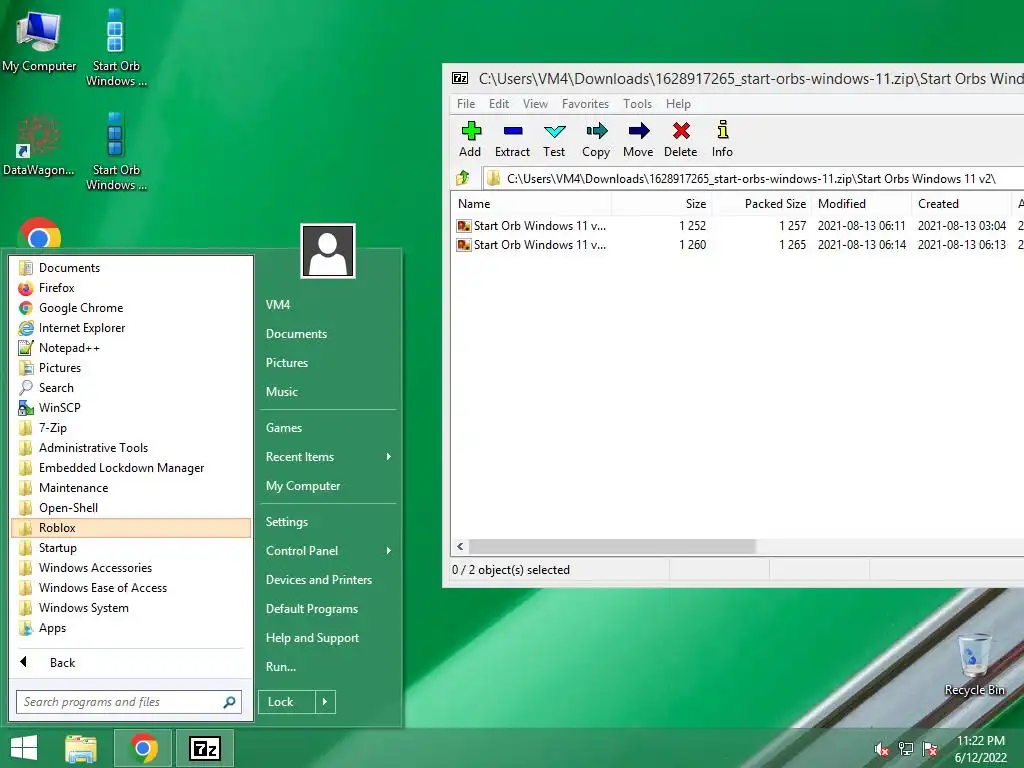
Task: Expand the Windows Ease of Access folder
Action: click(x=131, y=588)
